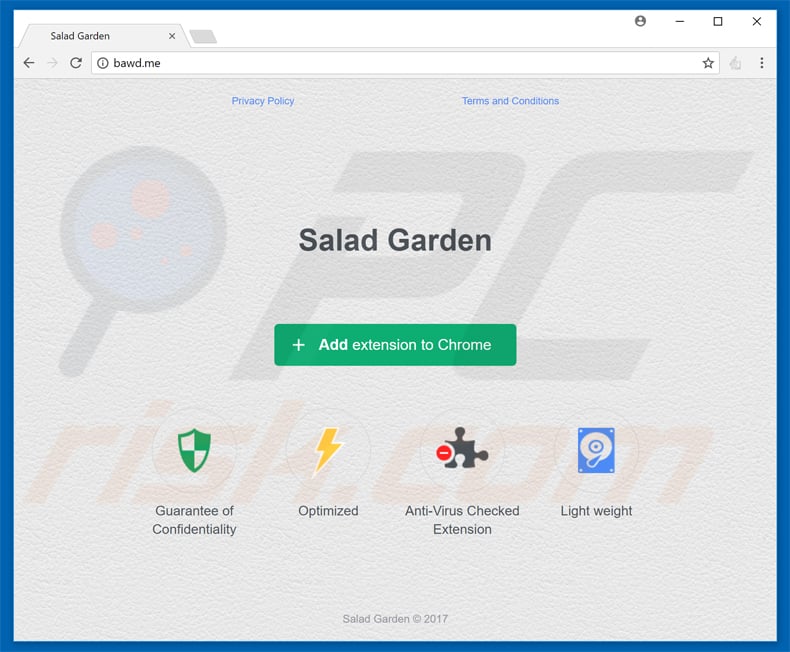Screen dimensions: 790x652
Task: Click the Optimized label
Action: pos(328,511)
